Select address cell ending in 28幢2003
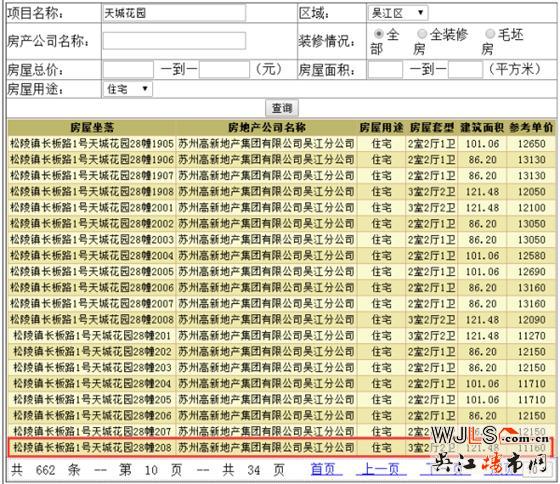 (x=92, y=240)
